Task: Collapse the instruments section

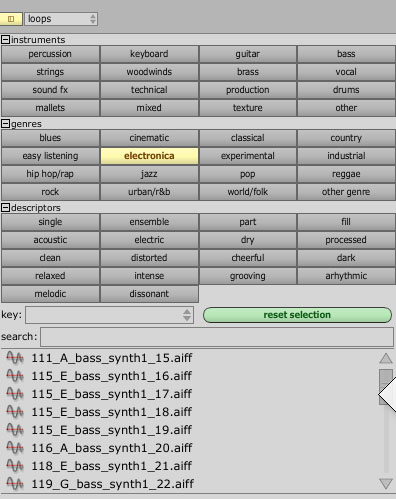Action: [5, 40]
